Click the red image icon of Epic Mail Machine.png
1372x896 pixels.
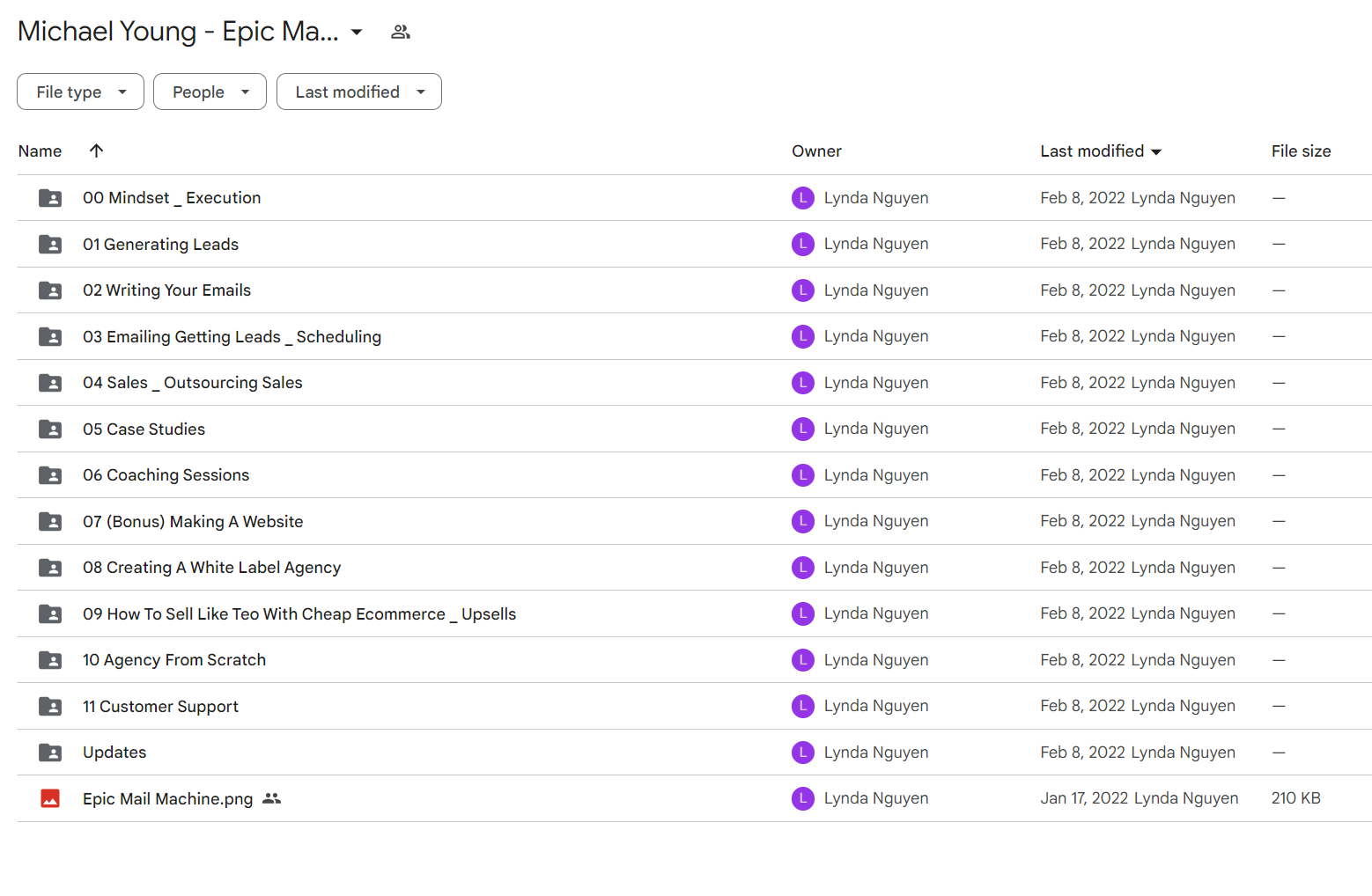[50, 798]
